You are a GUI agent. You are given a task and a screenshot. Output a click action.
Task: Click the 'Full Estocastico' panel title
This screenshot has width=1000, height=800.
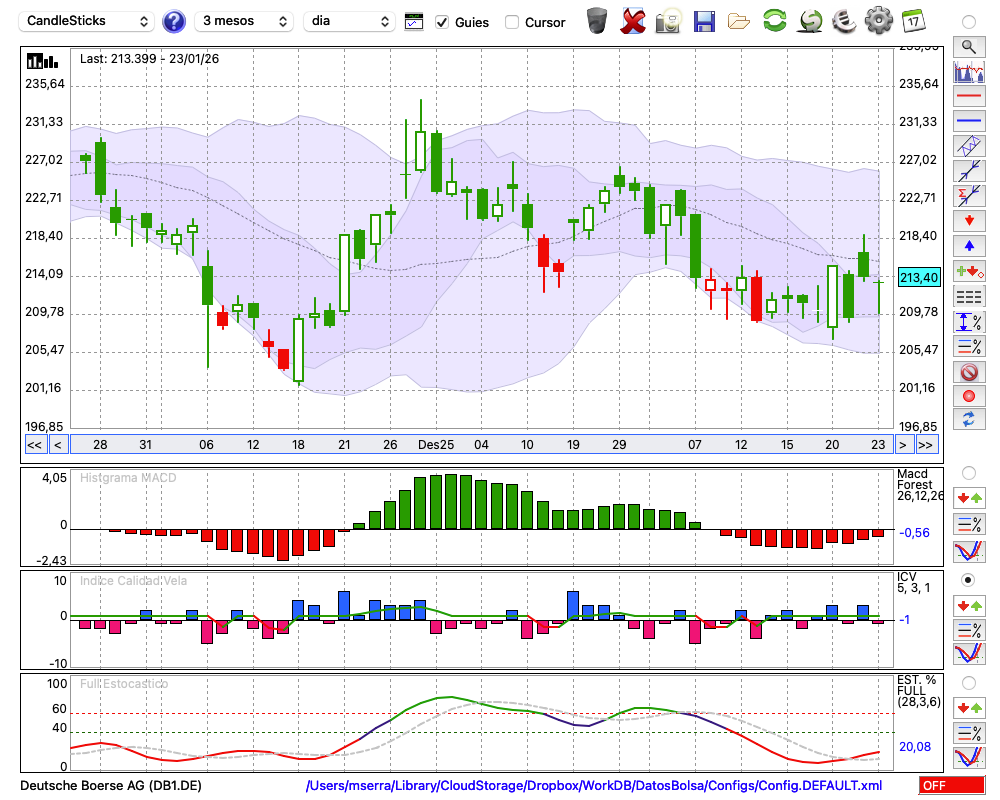click(x=124, y=684)
